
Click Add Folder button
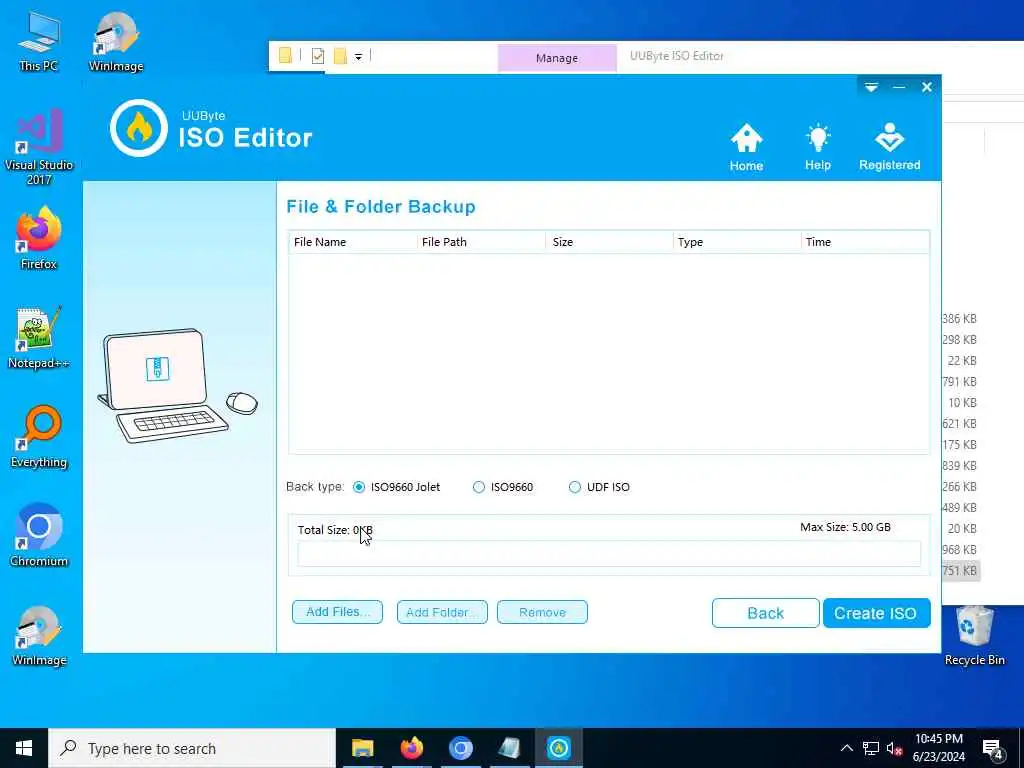[442, 612]
